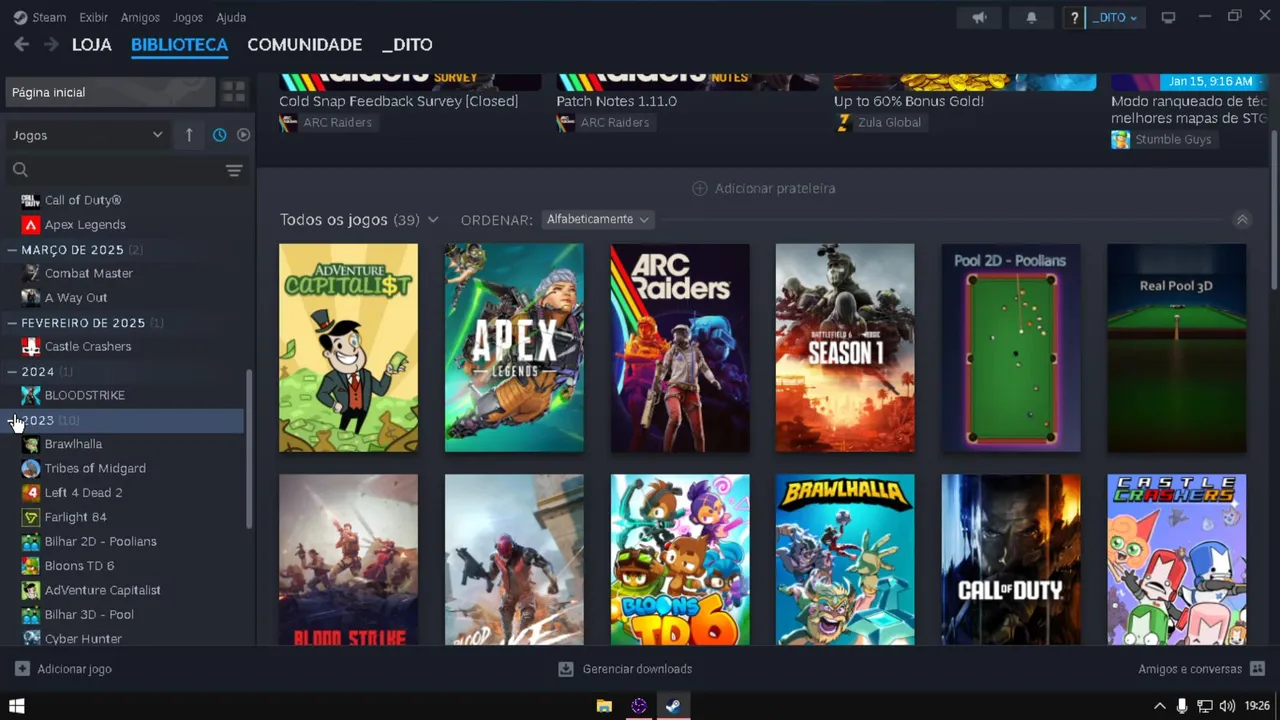Open the announcements megaphone icon

[x=979, y=17]
